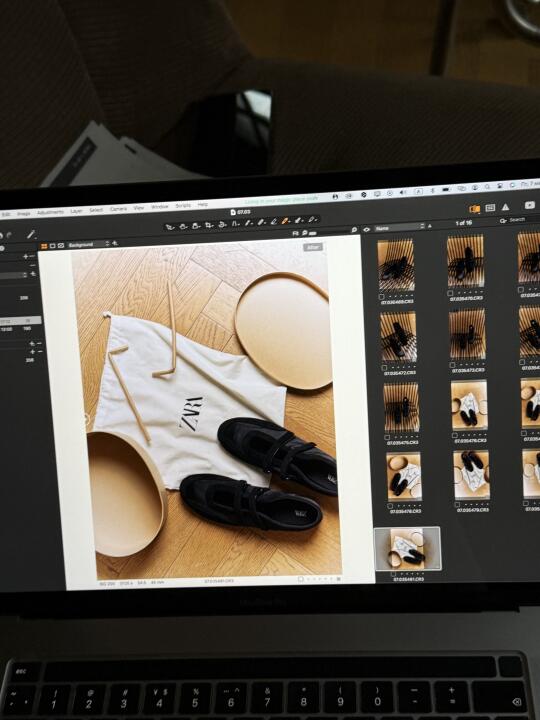Image resolution: width=540 pixels, height=720 pixels.
Task: Select the pointer Select cursor tool
Action: click(170, 227)
